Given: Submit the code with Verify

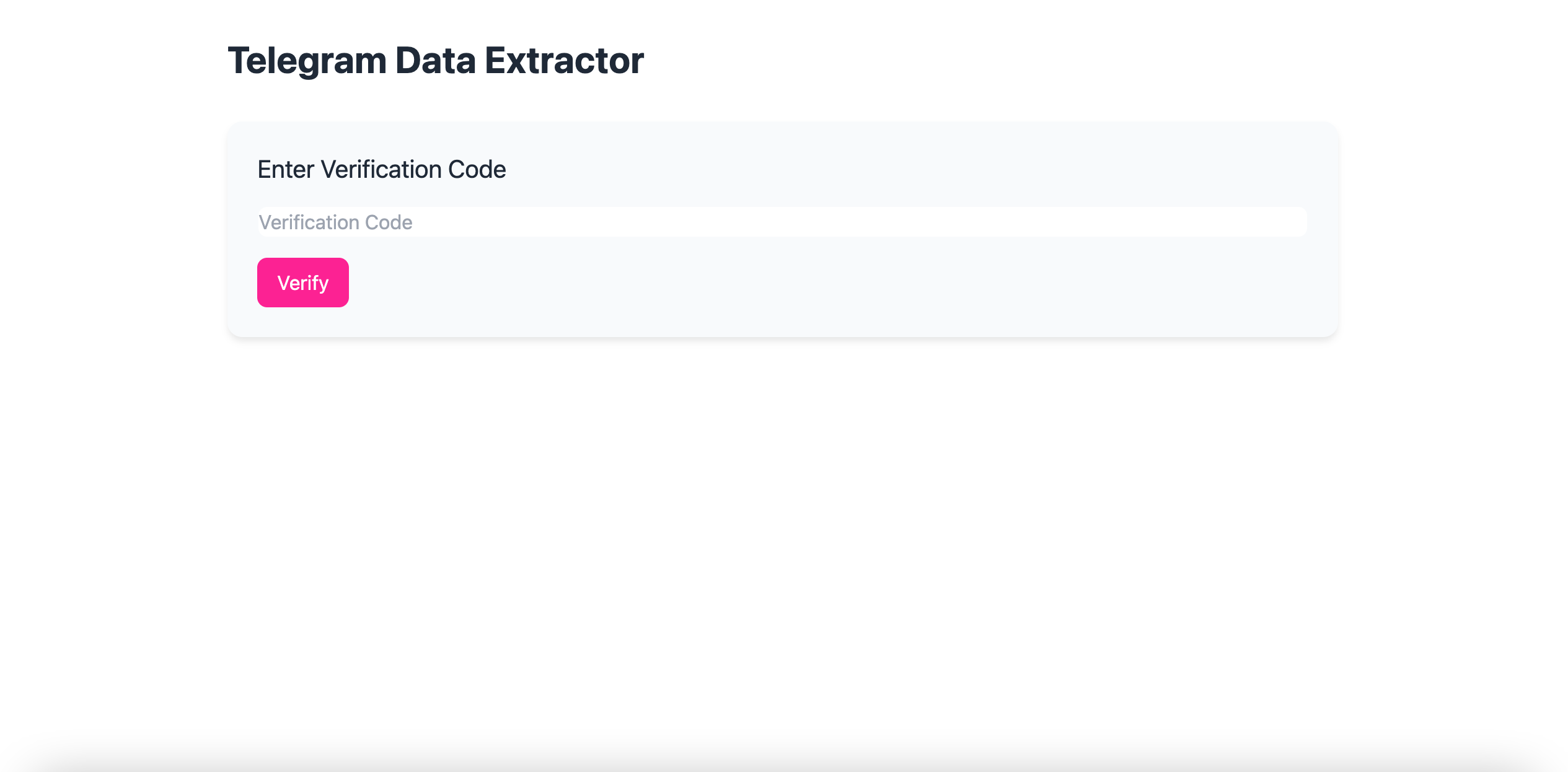Looking at the screenshot, I should click(x=302, y=283).
